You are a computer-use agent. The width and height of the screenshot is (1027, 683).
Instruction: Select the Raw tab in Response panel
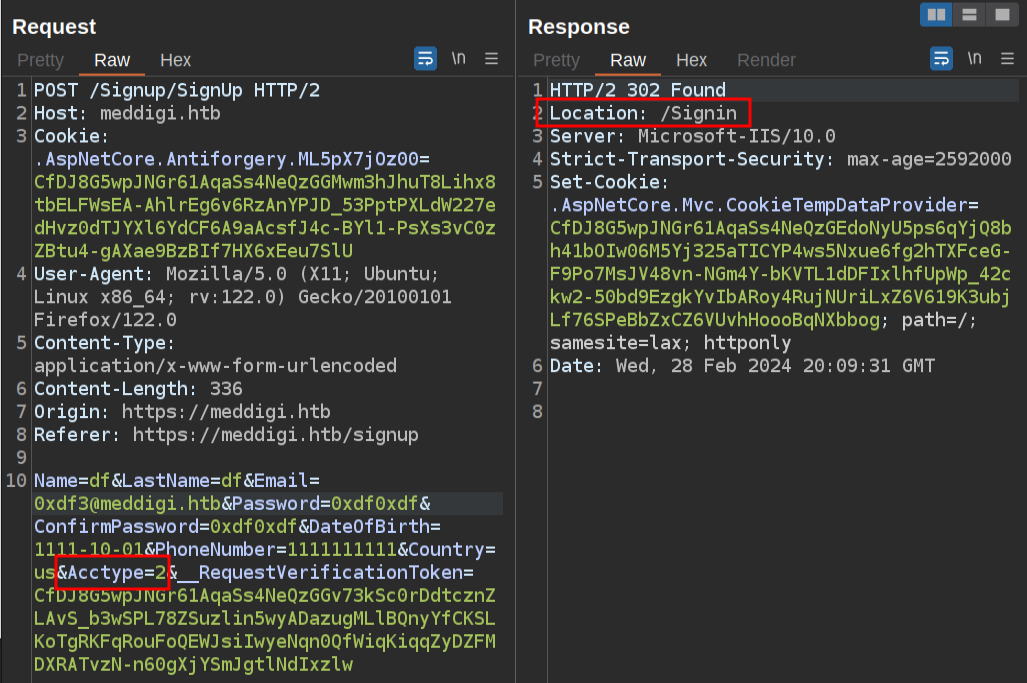click(x=628, y=60)
